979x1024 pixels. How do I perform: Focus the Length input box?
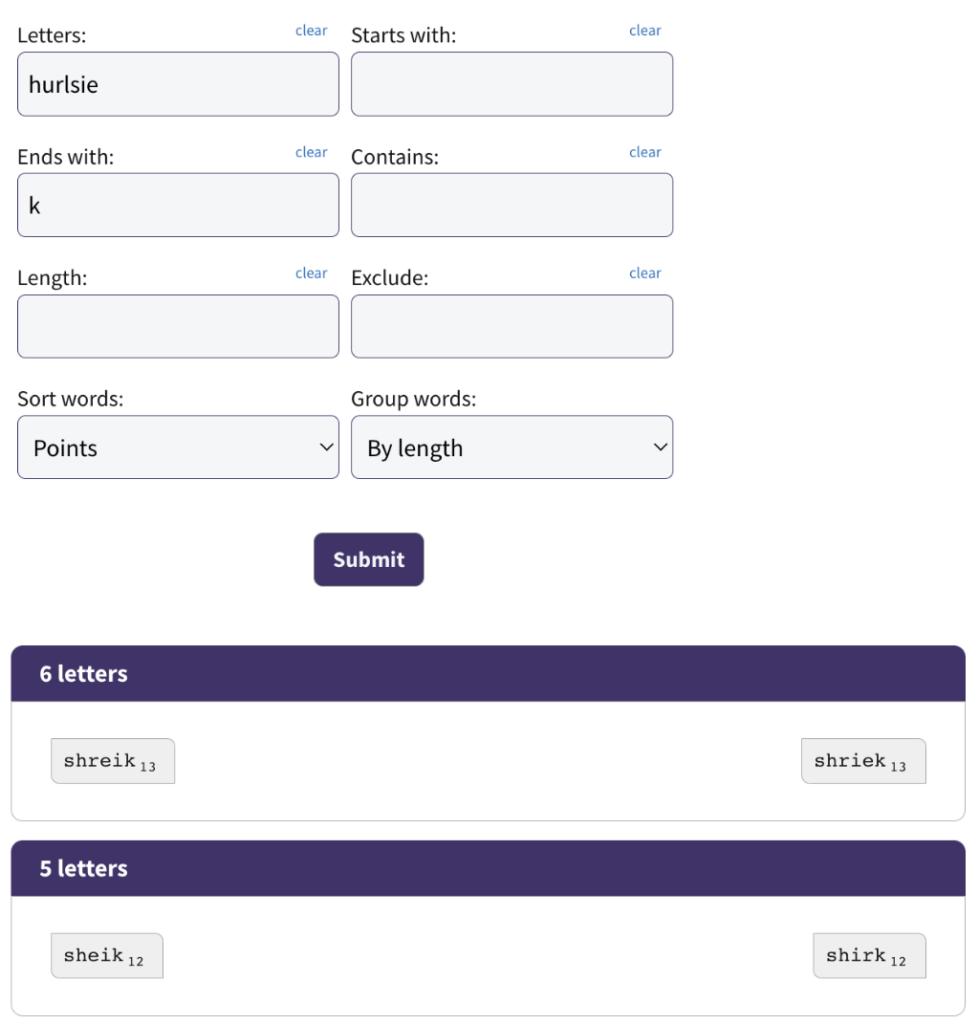pos(178,327)
